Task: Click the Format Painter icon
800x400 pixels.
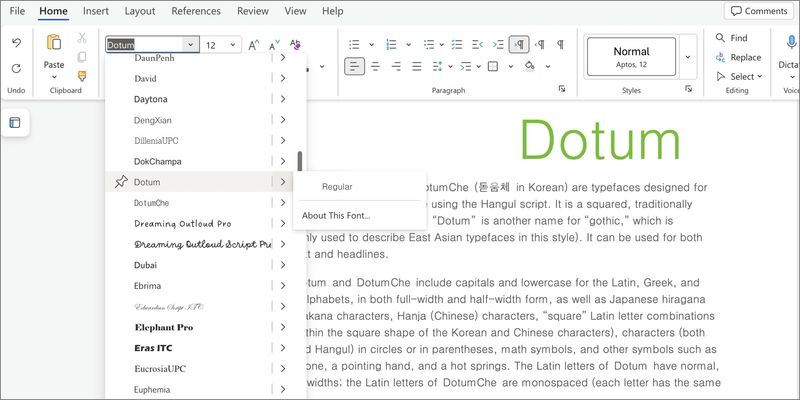Action: [82, 76]
